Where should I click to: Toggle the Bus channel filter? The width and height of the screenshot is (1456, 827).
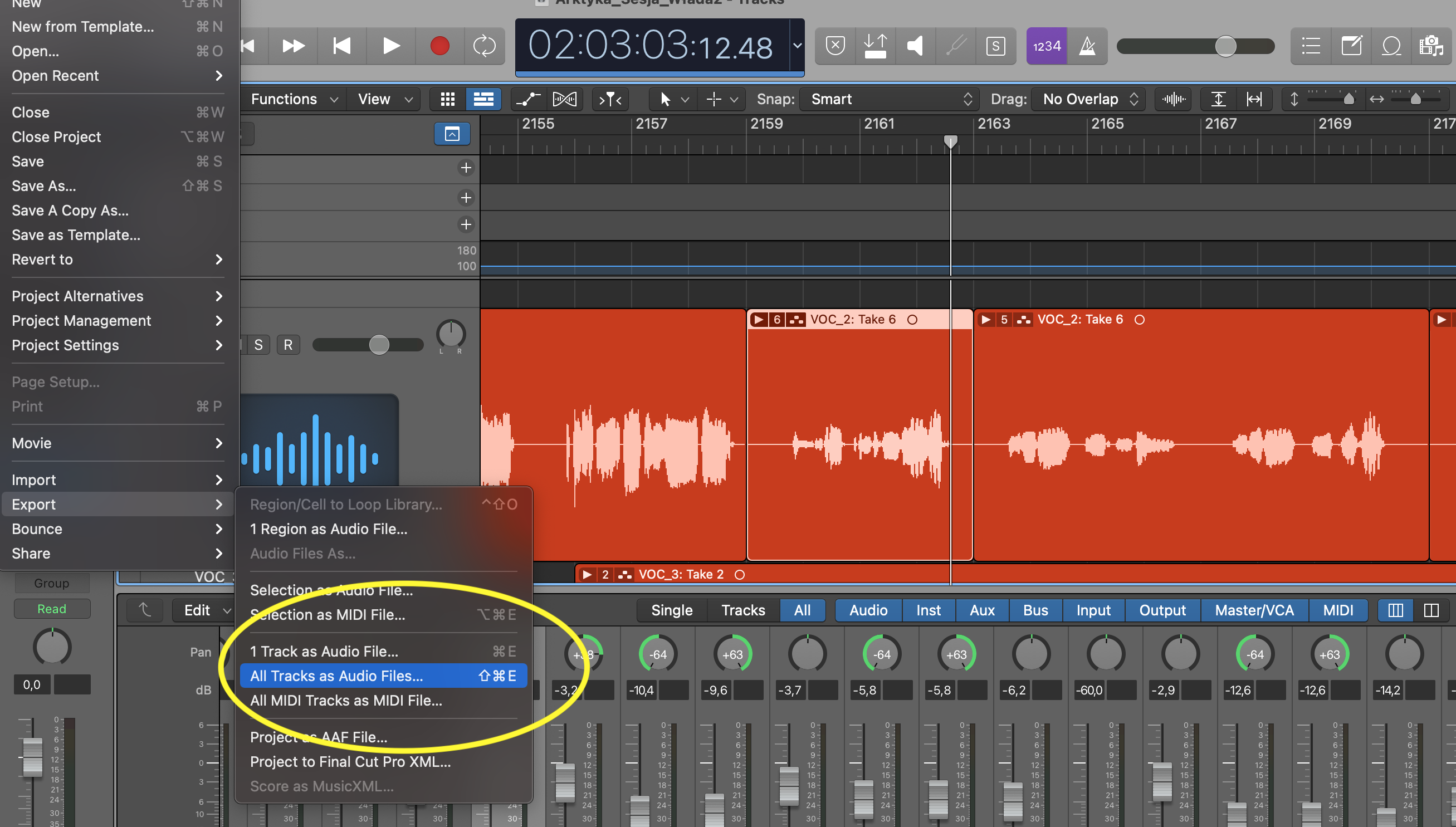[x=1035, y=610]
